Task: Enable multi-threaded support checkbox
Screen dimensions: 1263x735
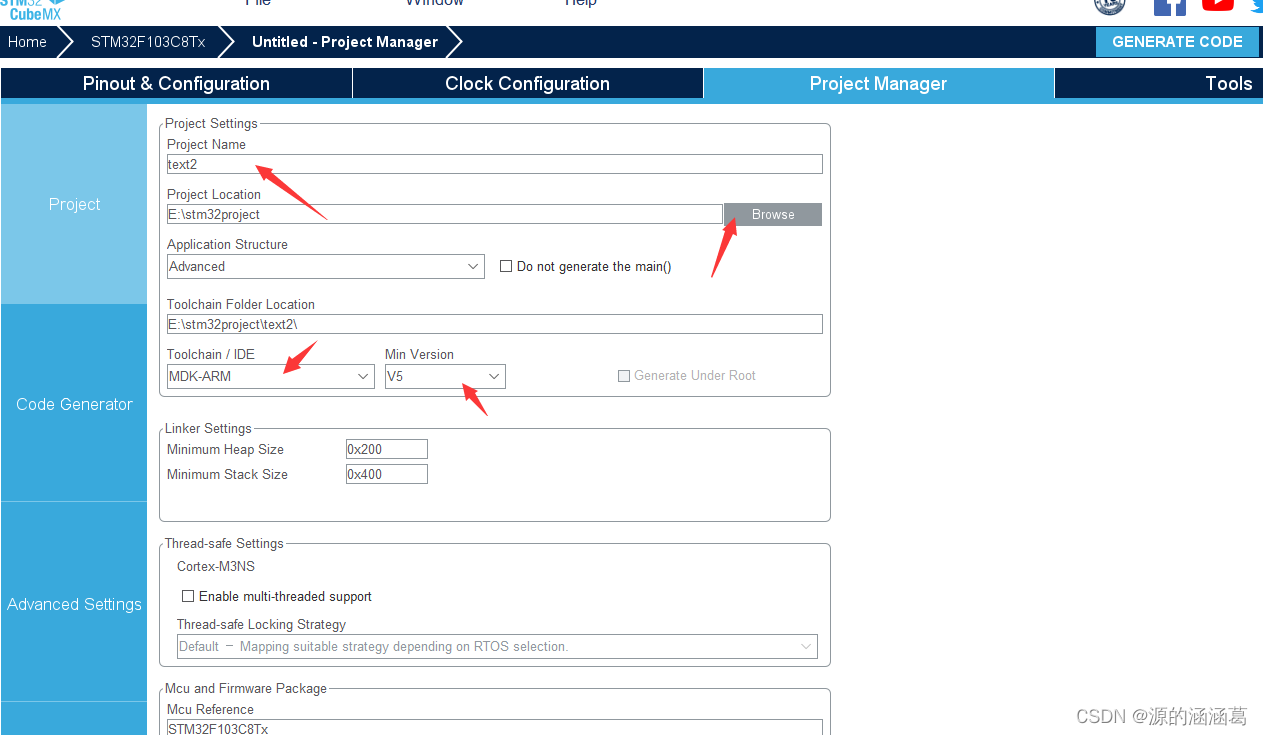Action: 188,596
